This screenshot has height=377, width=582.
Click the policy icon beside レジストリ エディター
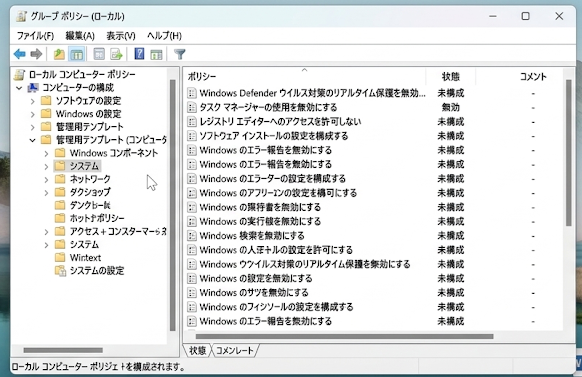(192, 122)
